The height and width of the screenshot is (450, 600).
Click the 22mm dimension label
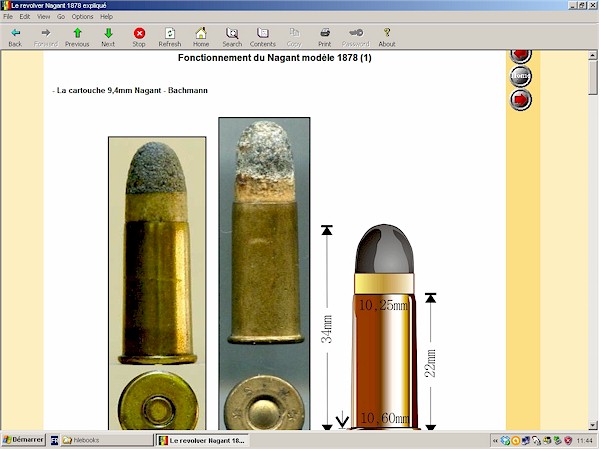point(430,363)
